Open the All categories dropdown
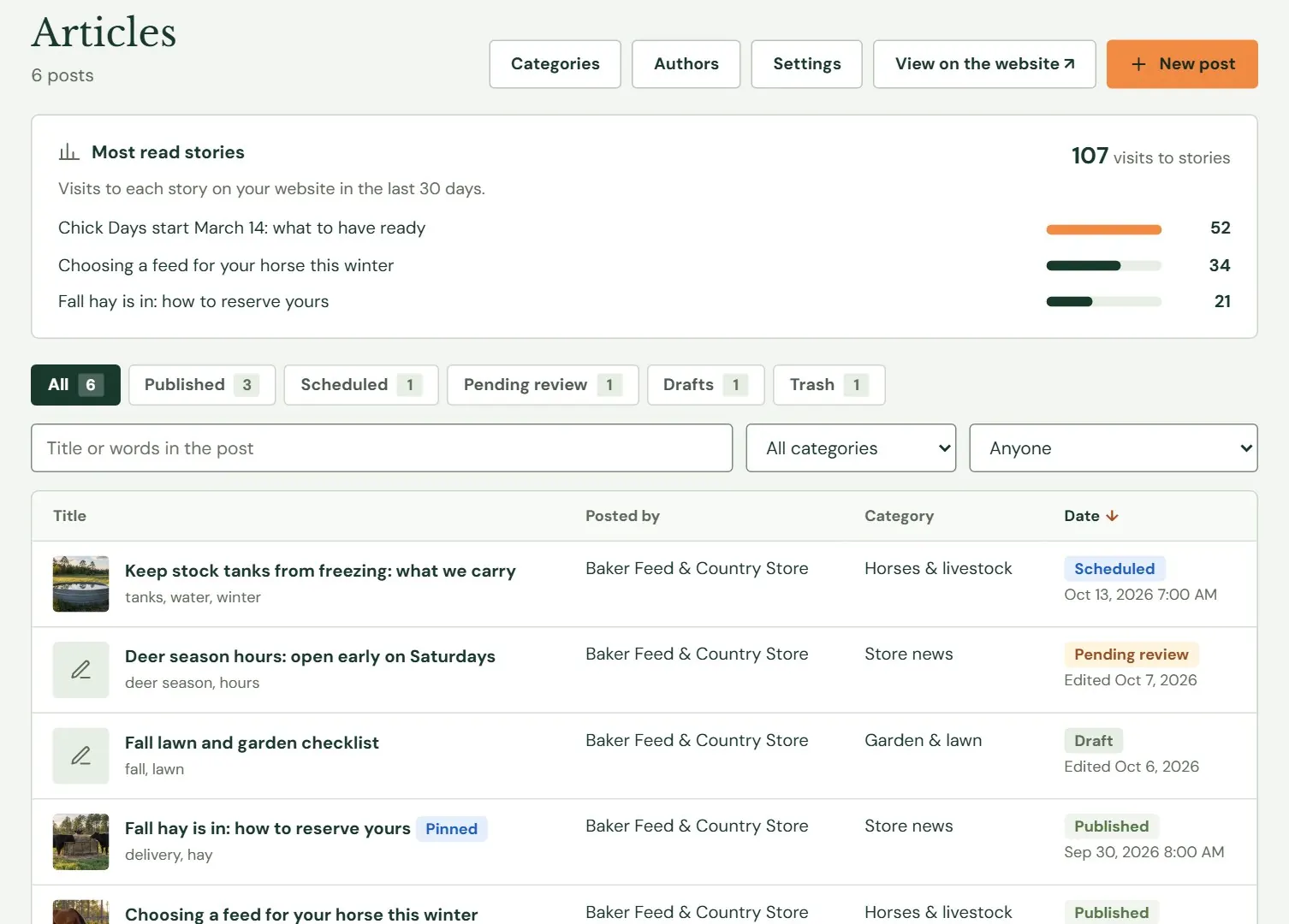 (x=851, y=448)
